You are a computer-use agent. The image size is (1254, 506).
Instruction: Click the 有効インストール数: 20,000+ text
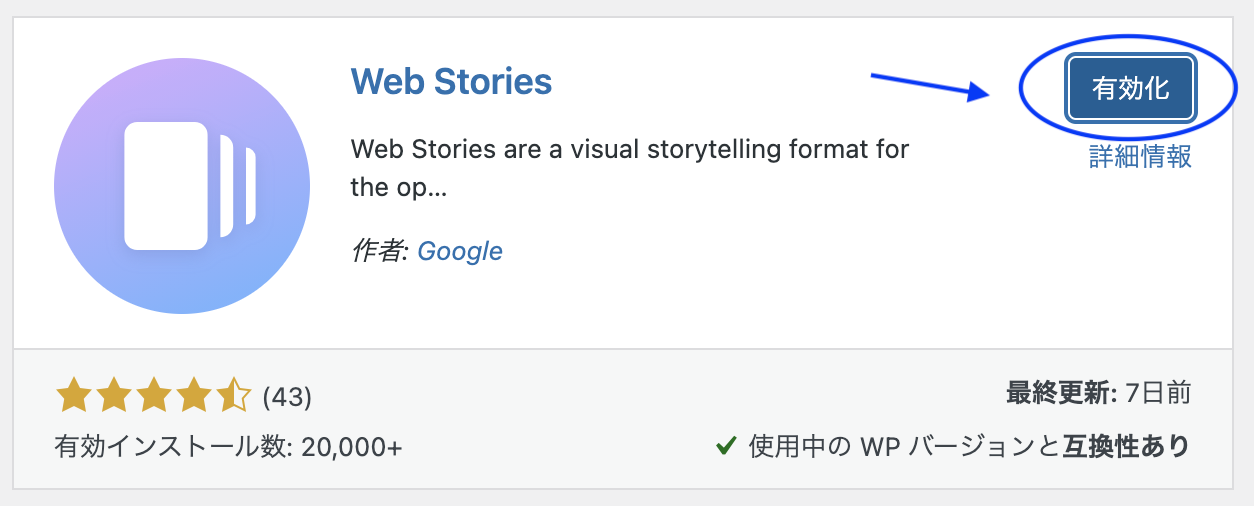click(229, 446)
